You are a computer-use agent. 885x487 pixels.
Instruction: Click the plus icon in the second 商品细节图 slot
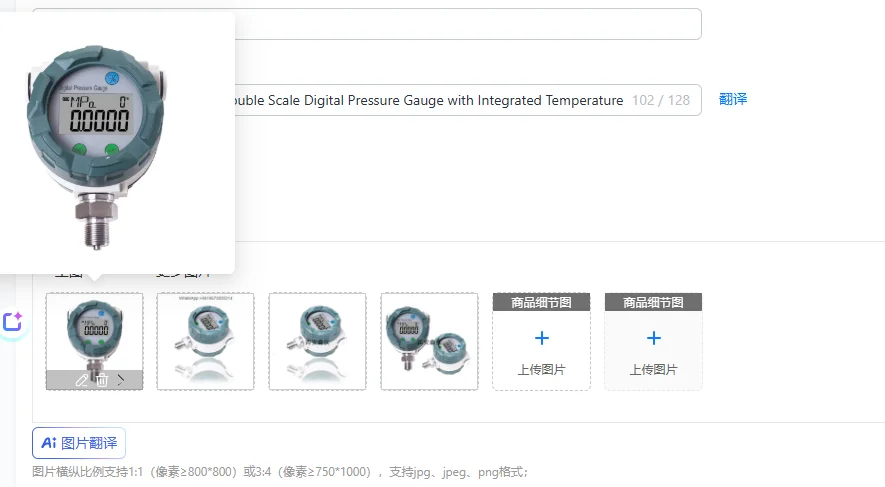click(x=654, y=338)
